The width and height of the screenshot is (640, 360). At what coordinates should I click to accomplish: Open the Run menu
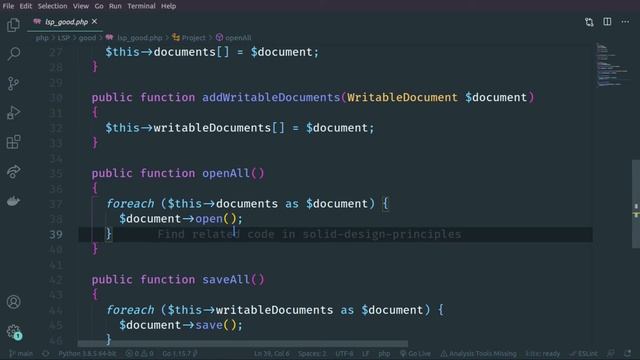[115, 6]
